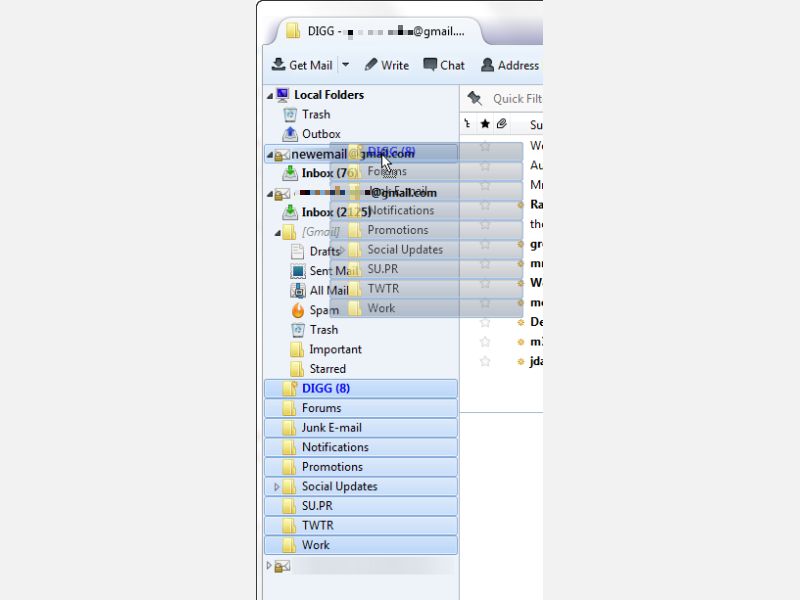
Task: Open Trash under Local Folders
Action: [x=316, y=114]
